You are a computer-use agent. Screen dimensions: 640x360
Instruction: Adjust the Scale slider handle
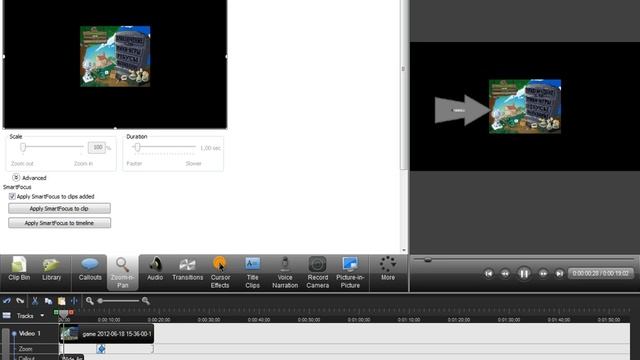(23, 147)
